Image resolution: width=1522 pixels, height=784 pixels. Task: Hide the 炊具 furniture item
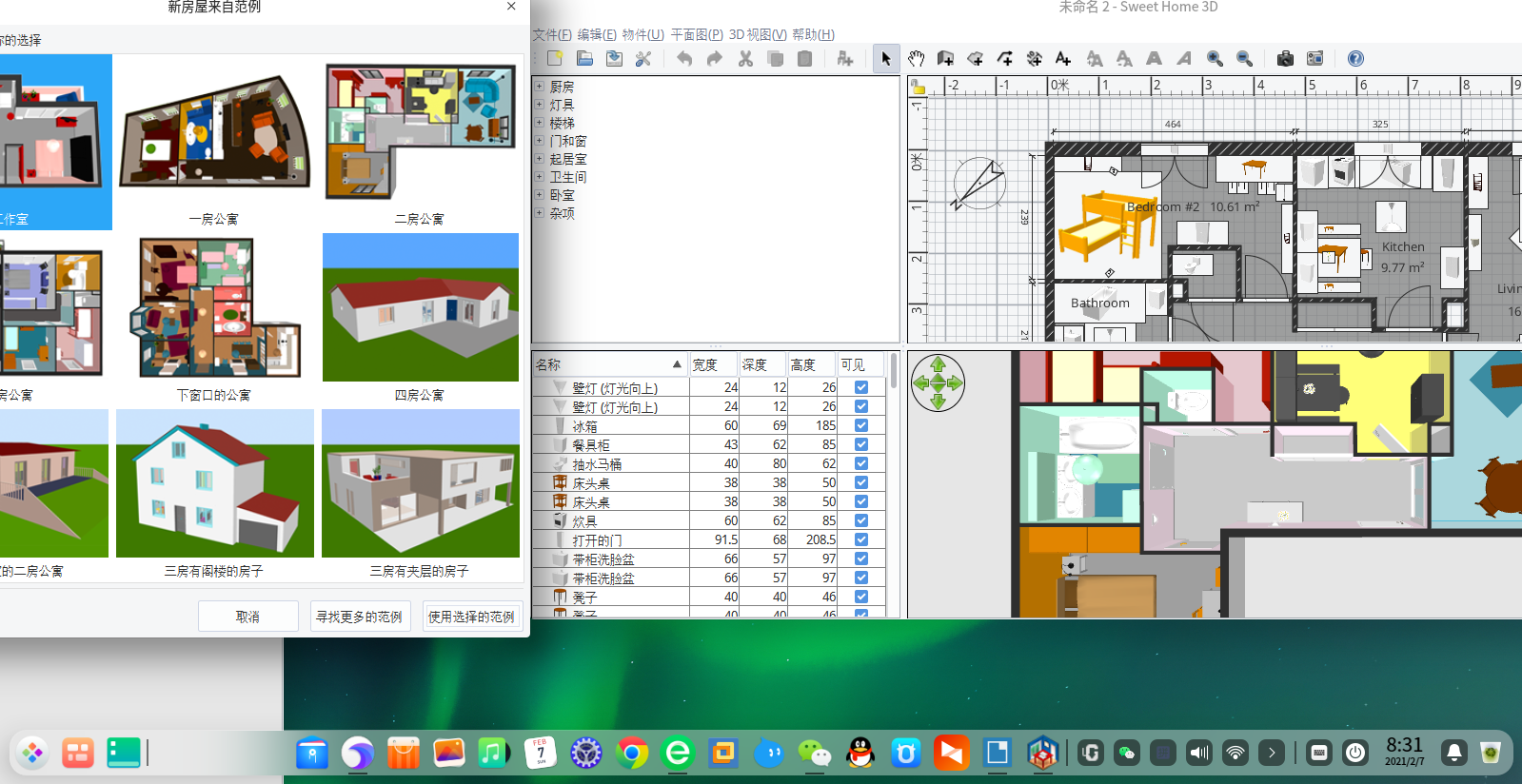[x=860, y=520]
